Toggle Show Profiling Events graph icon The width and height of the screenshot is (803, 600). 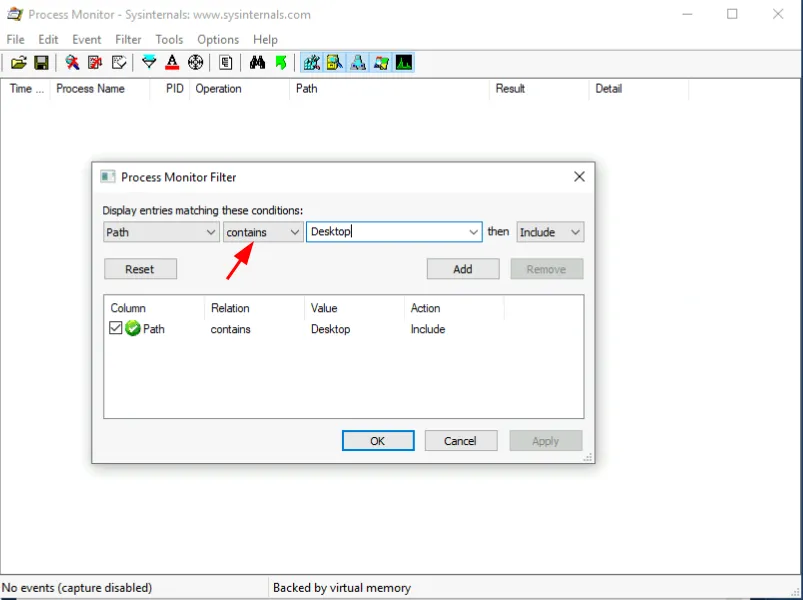coord(404,63)
